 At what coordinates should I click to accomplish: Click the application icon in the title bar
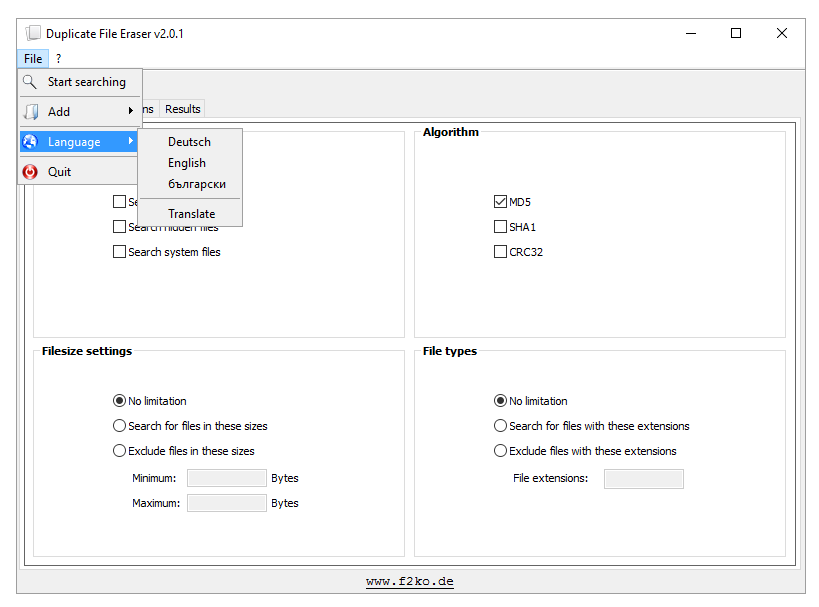32,33
